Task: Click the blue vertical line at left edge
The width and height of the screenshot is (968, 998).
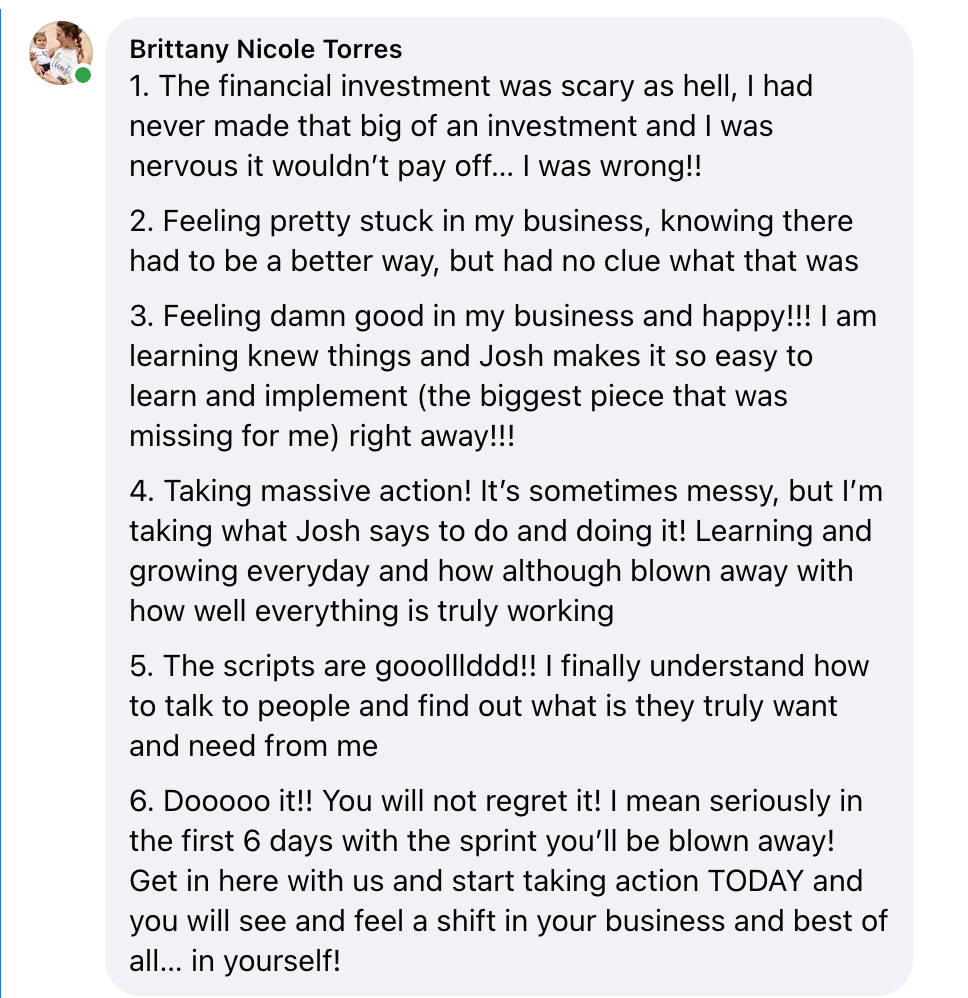Action: (2, 500)
